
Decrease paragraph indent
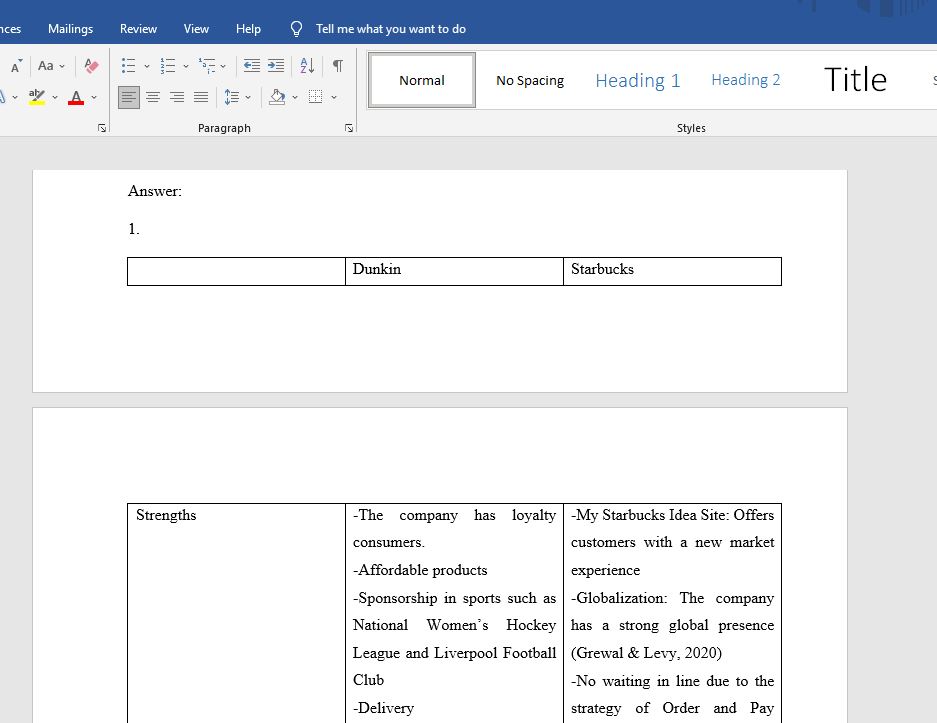coord(252,66)
